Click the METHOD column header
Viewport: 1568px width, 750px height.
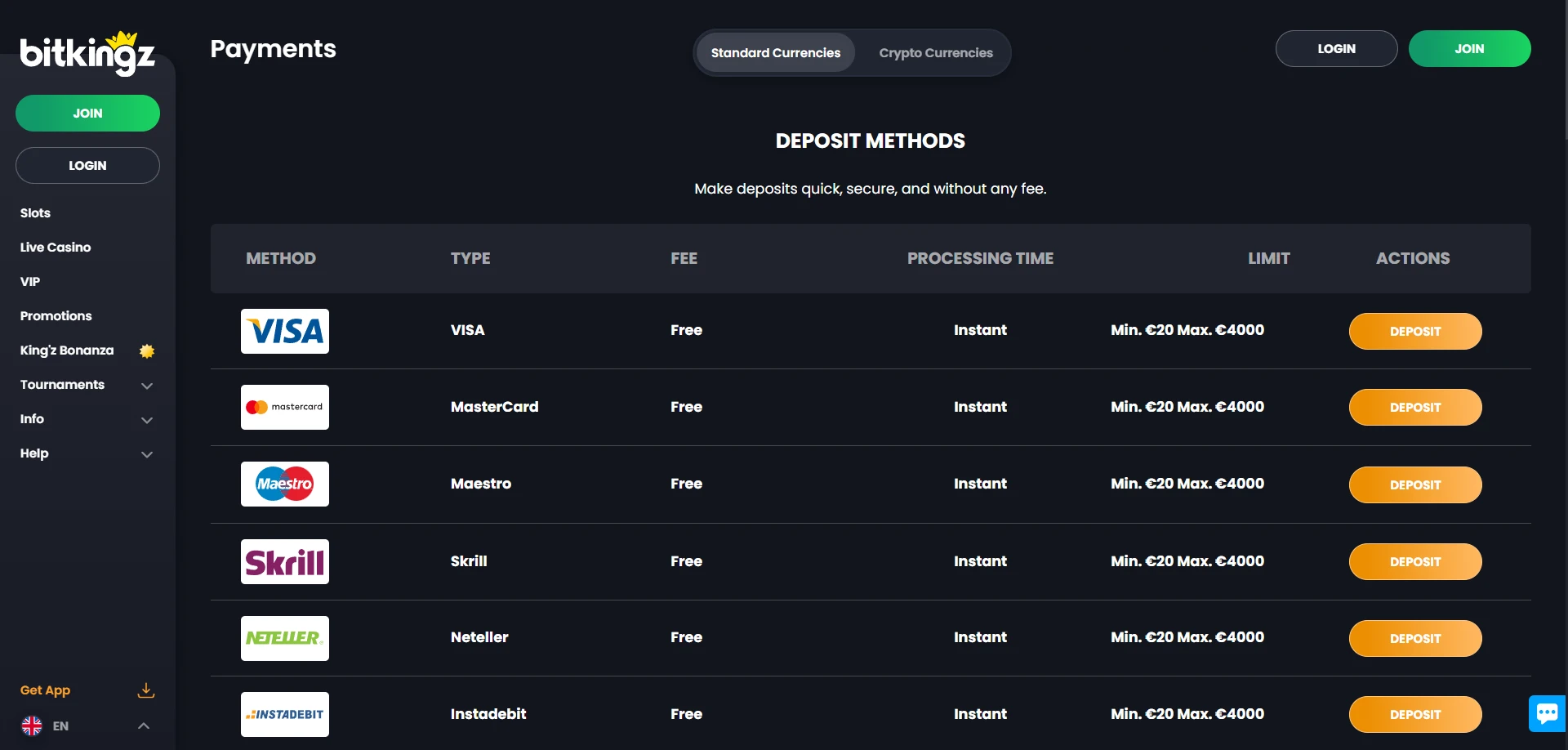(281, 258)
